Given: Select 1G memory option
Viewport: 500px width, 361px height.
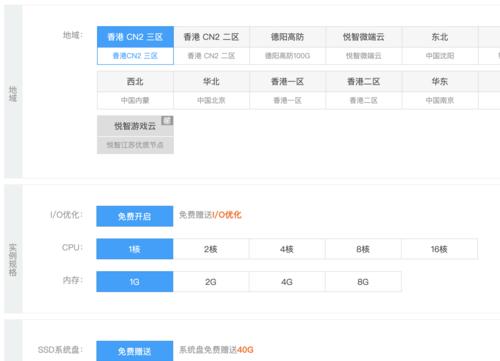Looking at the screenshot, I should click(x=135, y=282).
